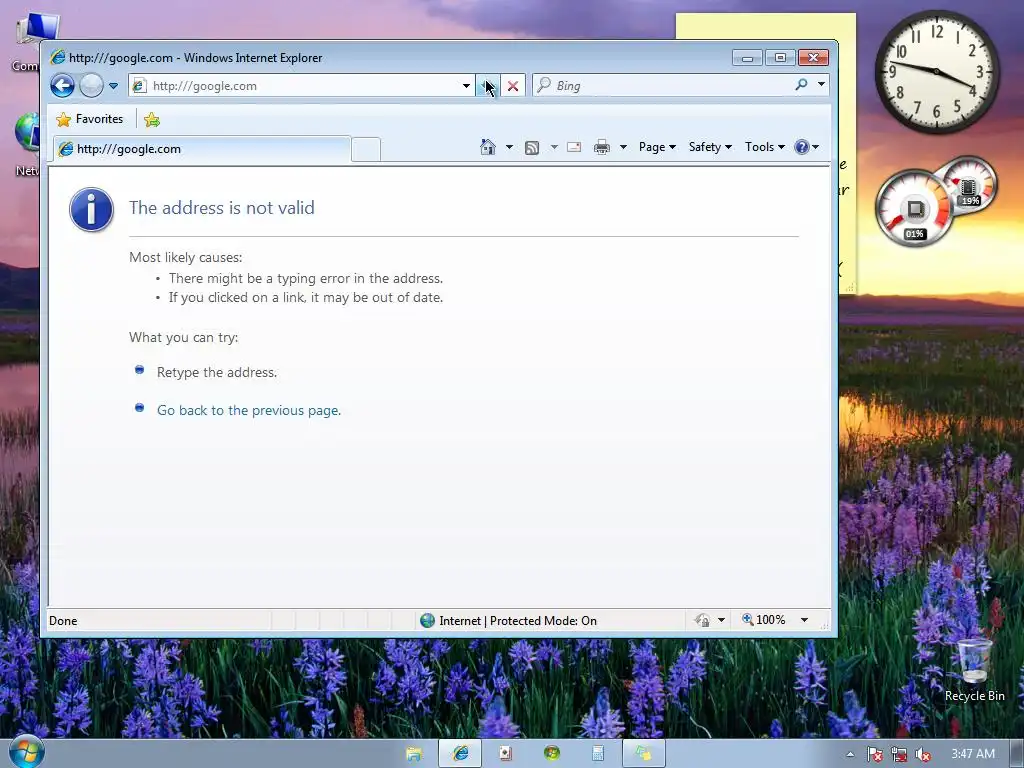Expand the status bar security dropdown arrow
1024x768 pixels.
click(x=721, y=620)
